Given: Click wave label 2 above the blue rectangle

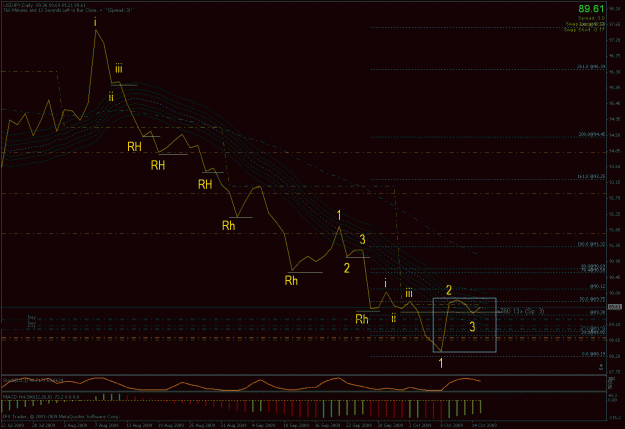Looking at the screenshot, I should [449, 290].
